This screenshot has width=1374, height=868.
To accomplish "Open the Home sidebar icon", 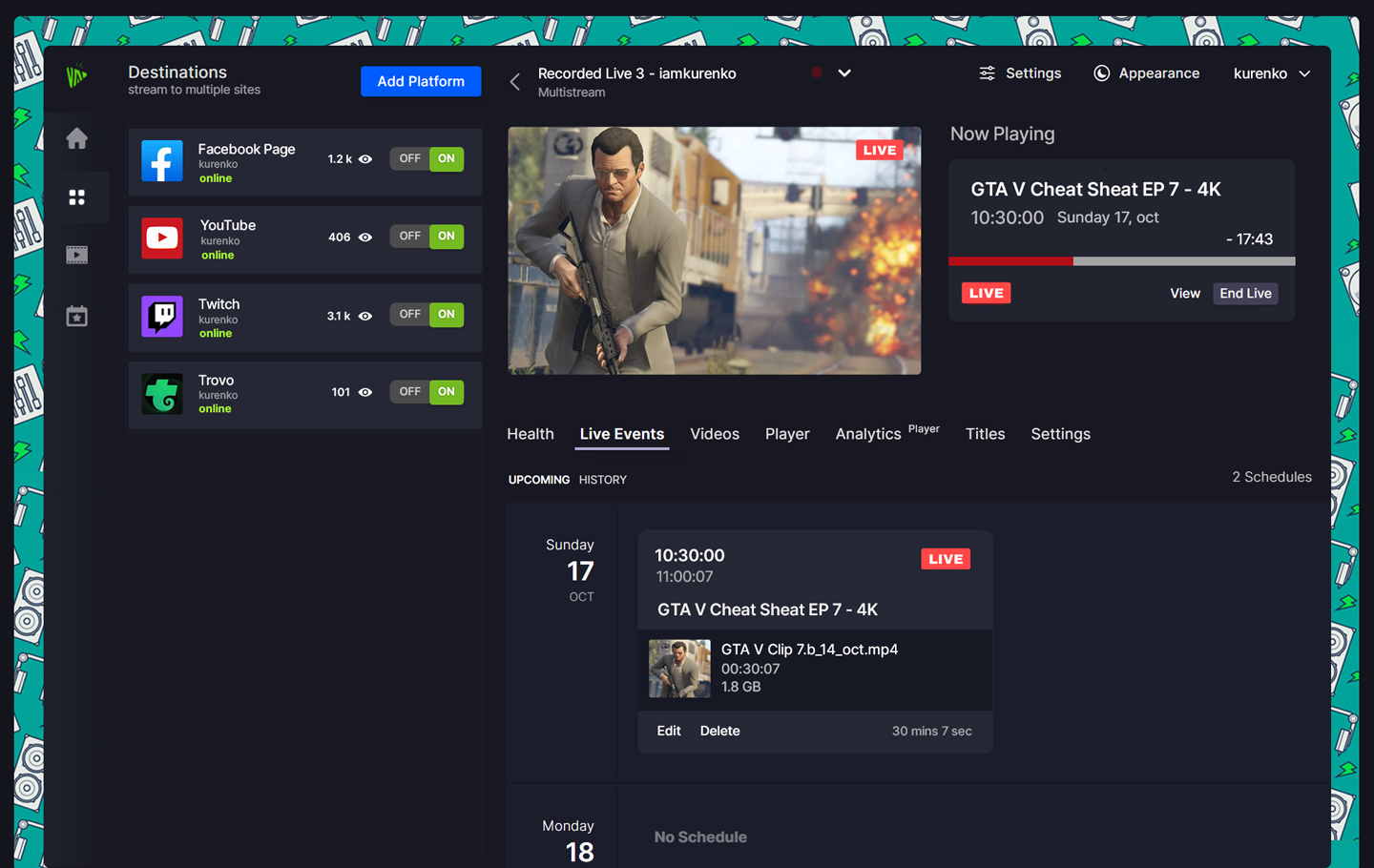I will tap(77, 138).
